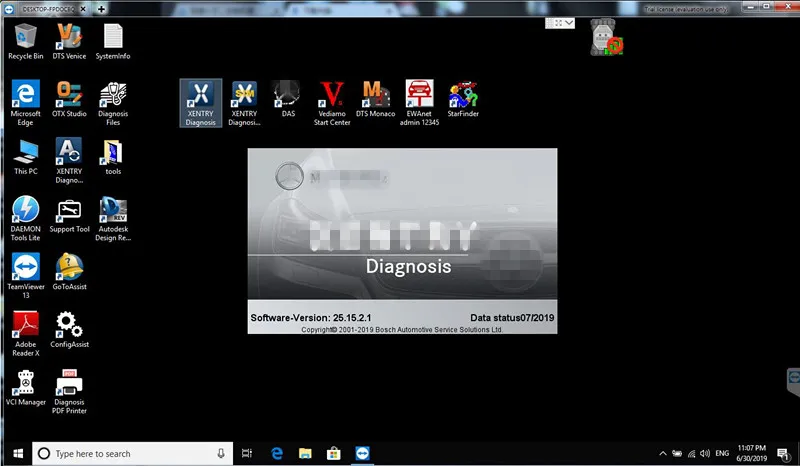This screenshot has width=800, height=466.
Task: Expand the TeamViewer toolbar dropdown arrow
Action: pyautogui.click(x=569, y=23)
